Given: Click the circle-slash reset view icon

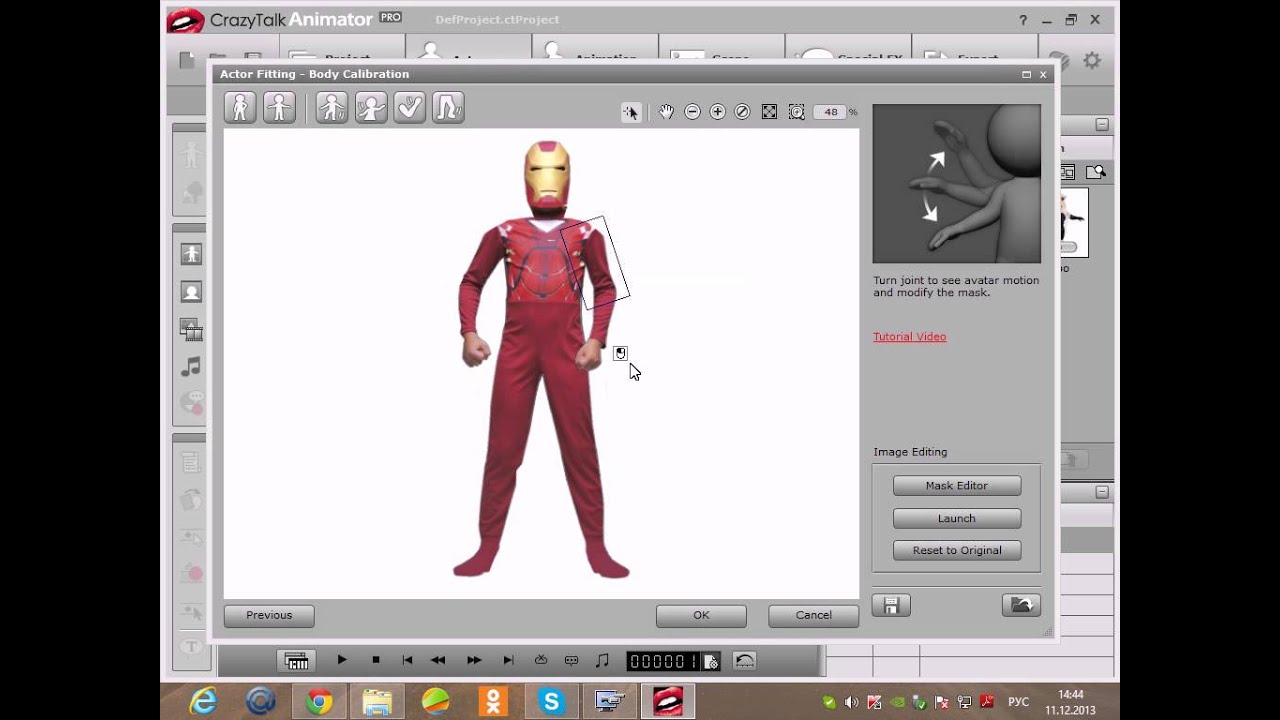Looking at the screenshot, I should pyautogui.click(x=742, y=112).
